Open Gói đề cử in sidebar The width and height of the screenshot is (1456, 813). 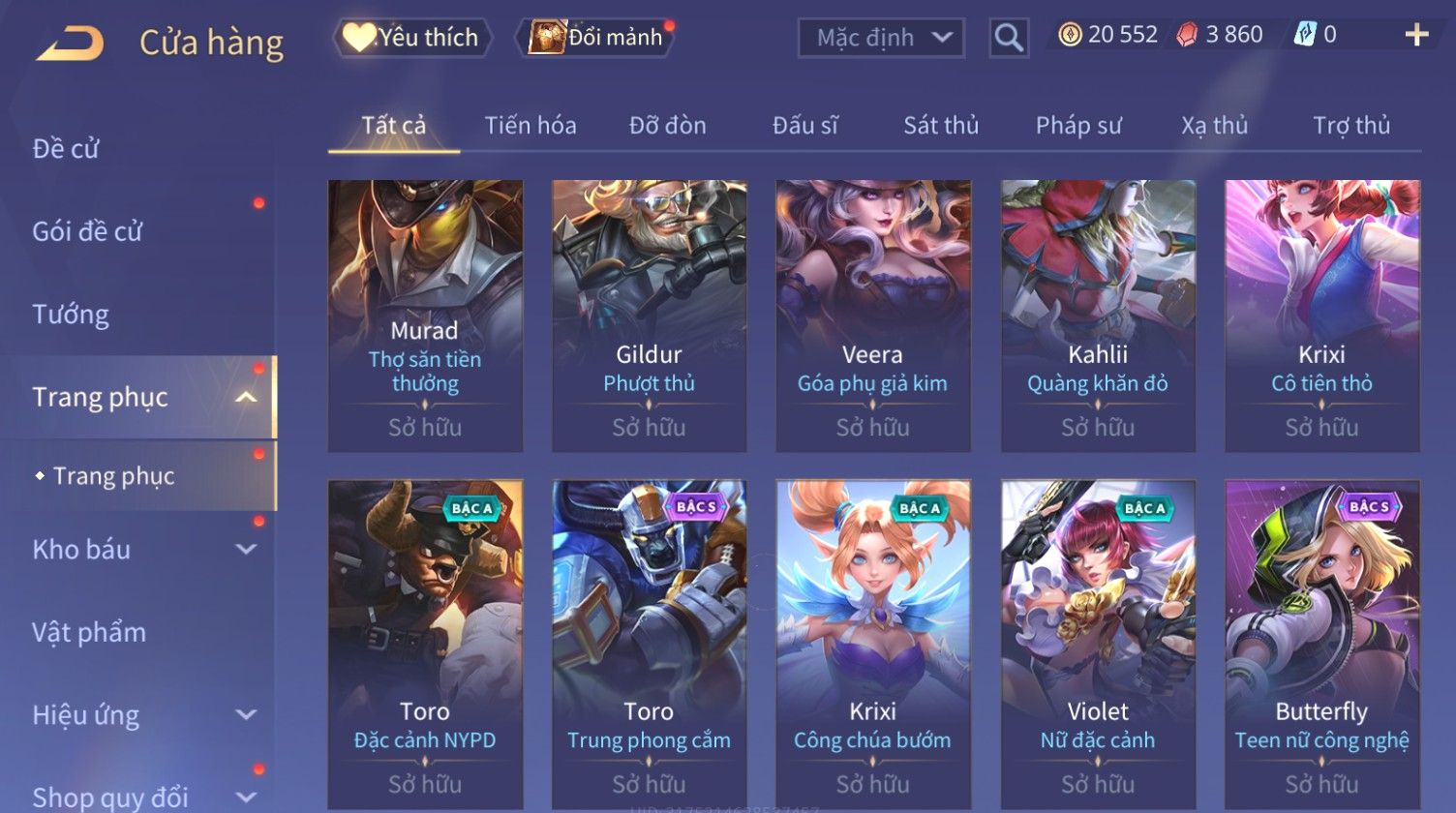(87, 231)
